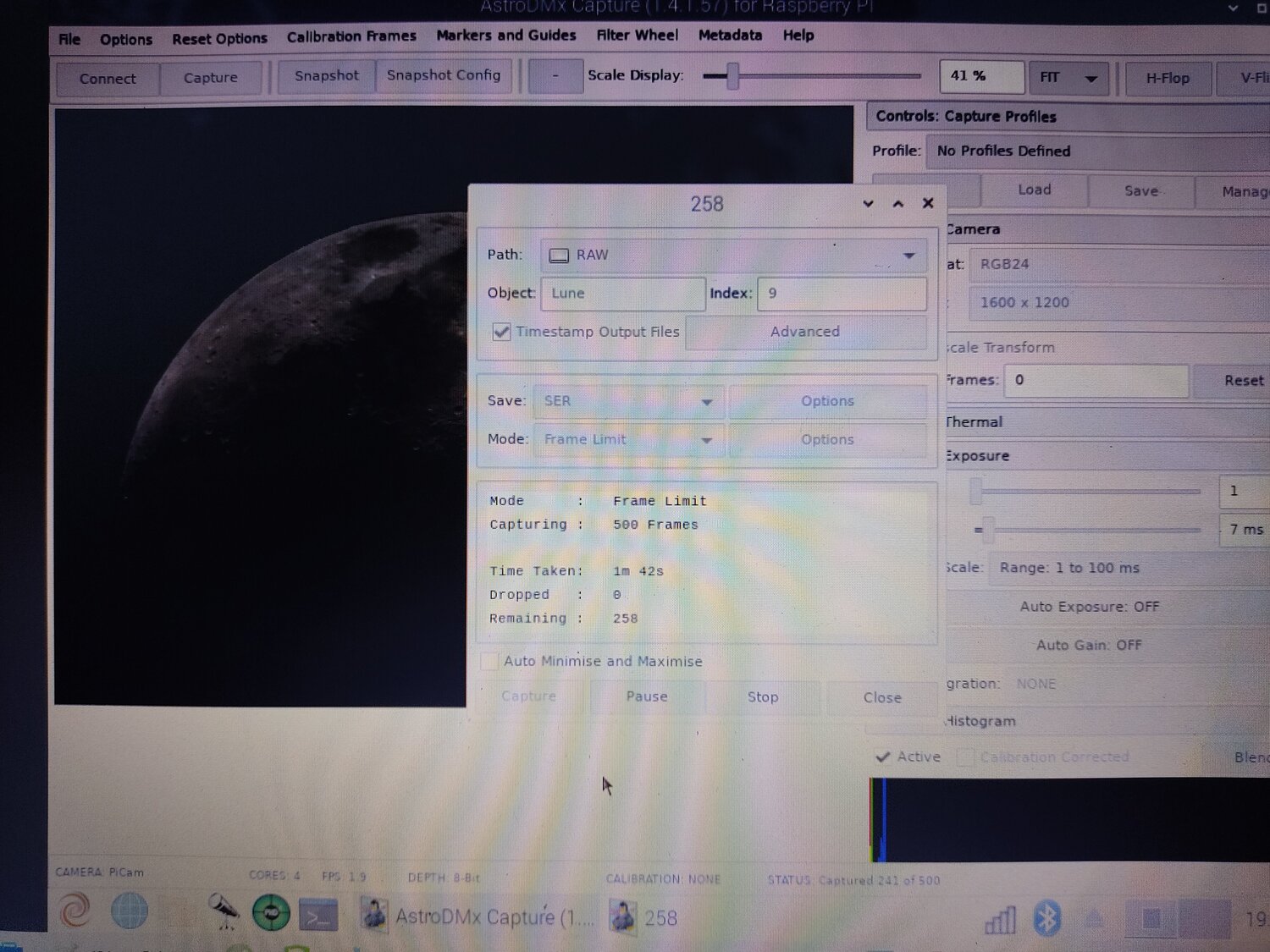Collapse the Thermal section header

(x=1107, y=421)
